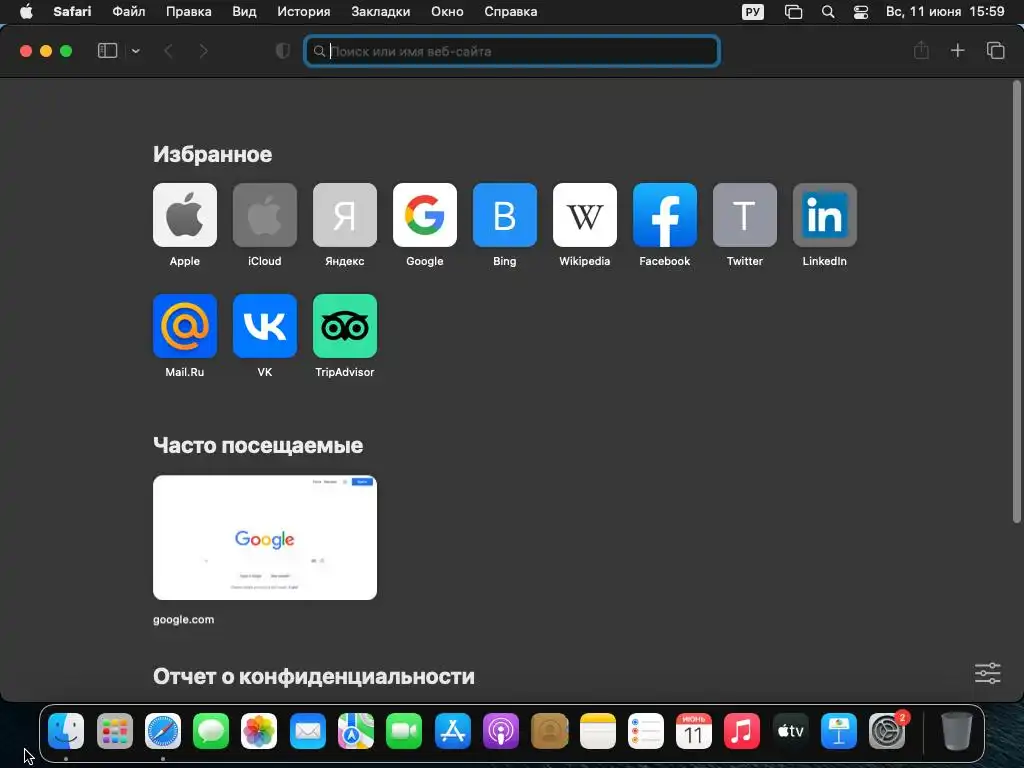Click the date and time in menu bar

pyautogui.click(x=945, y=12)
